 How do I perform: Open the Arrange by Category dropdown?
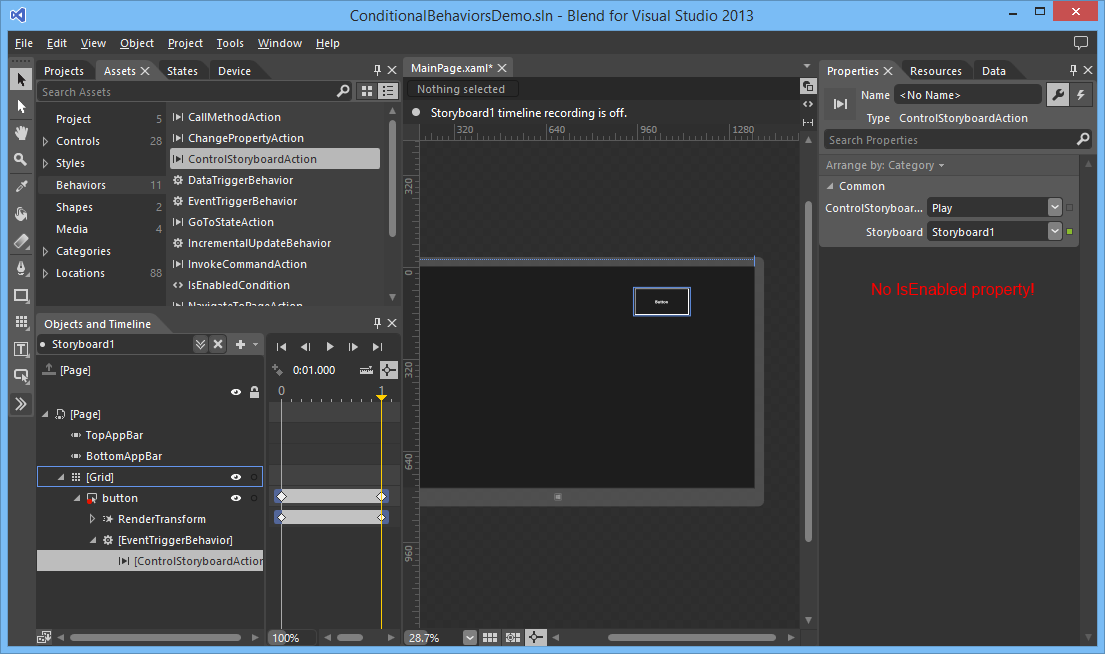coord(885,165)
